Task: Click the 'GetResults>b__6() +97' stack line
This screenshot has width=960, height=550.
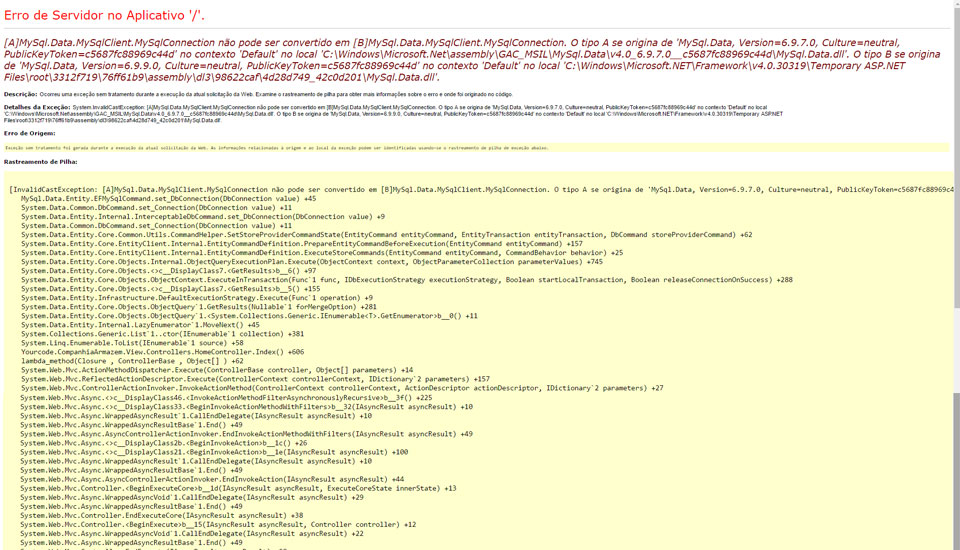Action: click(x=168, y=271)
